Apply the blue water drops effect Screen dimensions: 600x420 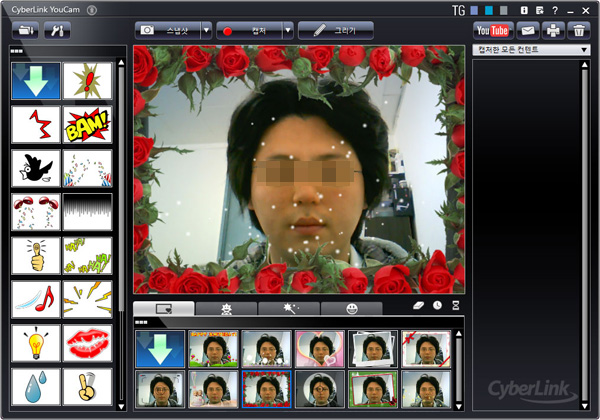[x=36, y=387]
